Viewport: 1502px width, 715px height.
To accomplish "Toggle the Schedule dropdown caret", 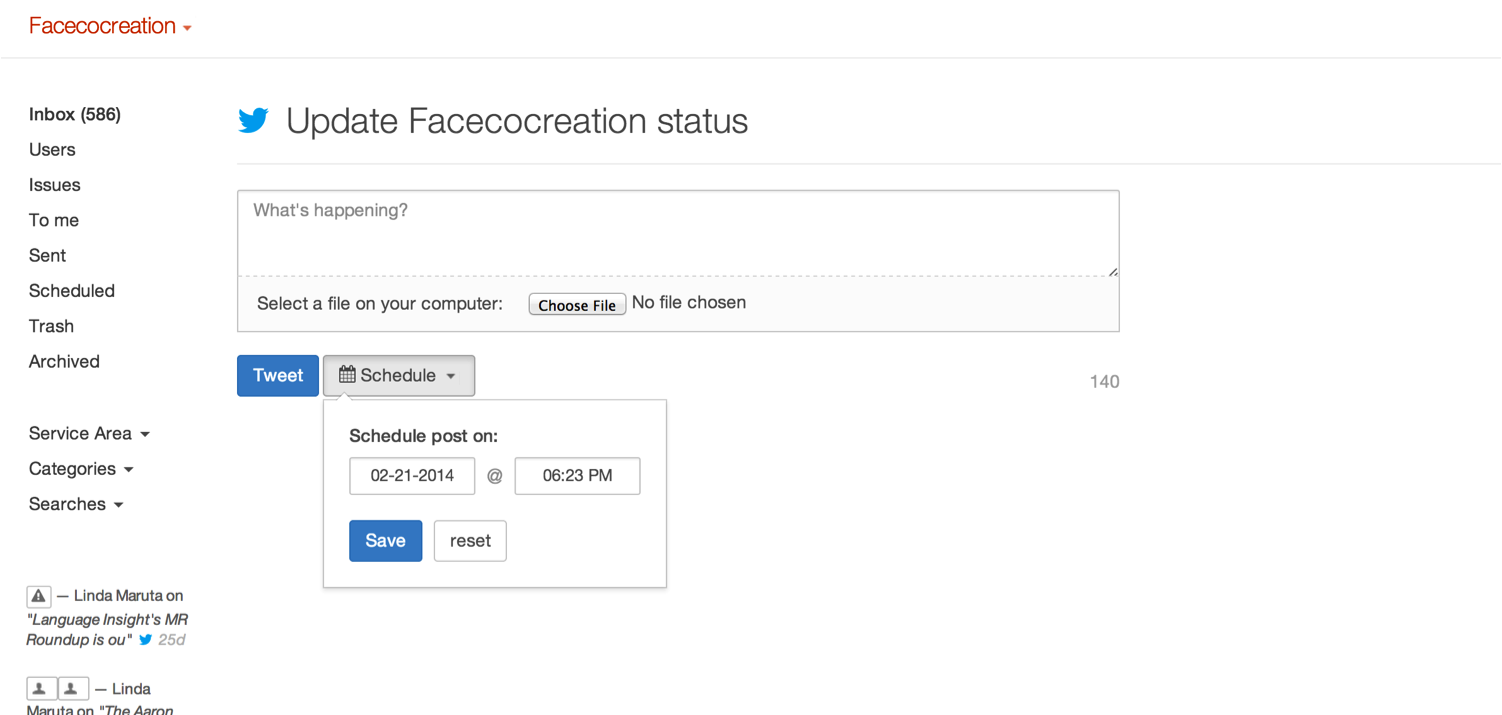I will [x=451, y=376].
